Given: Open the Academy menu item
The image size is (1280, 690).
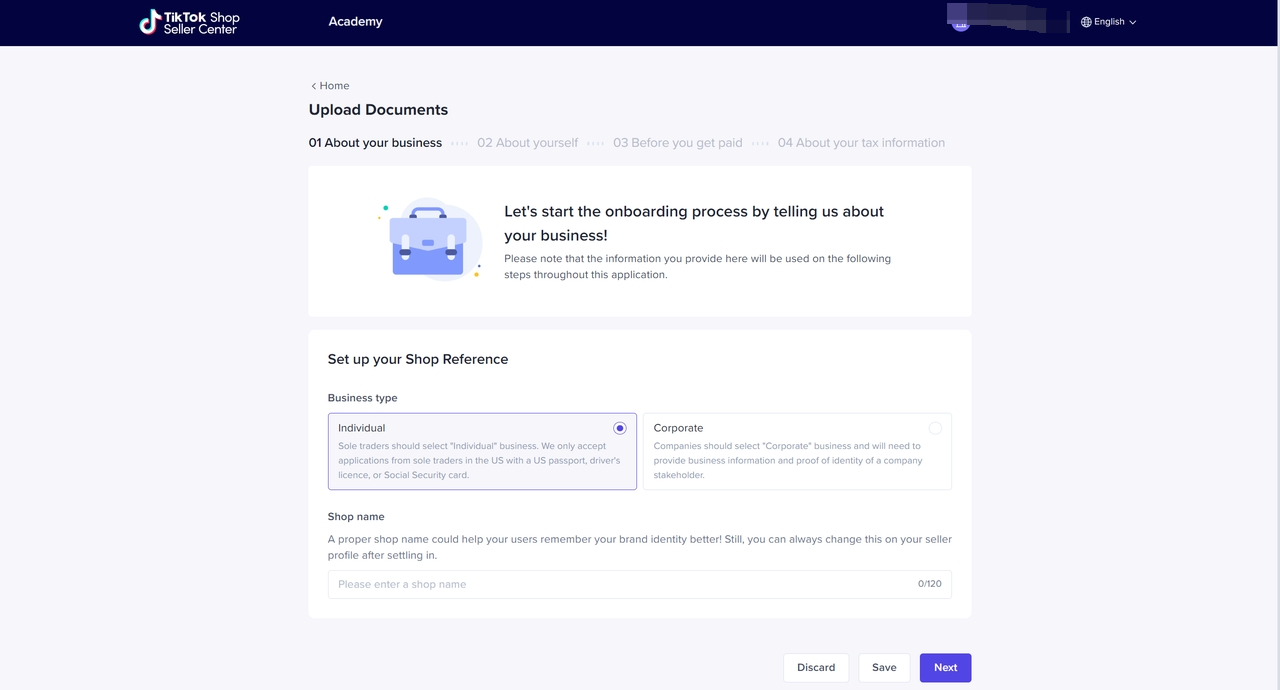Looking at the screenshot, I should 355,22.
